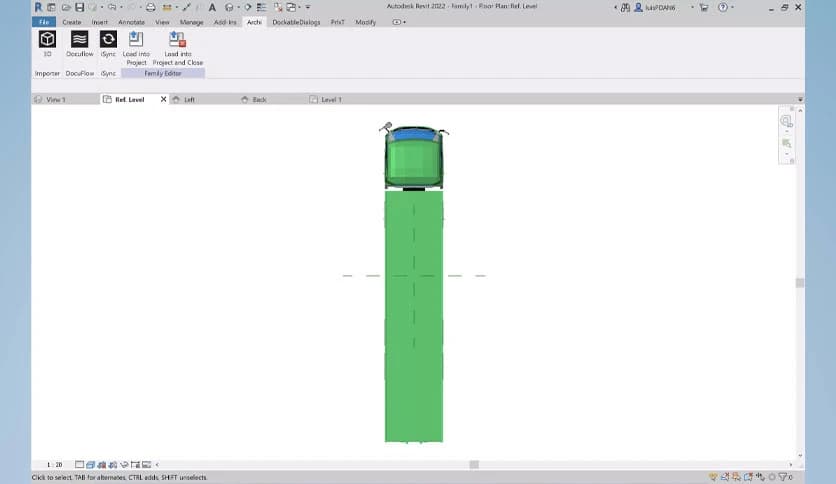Screen dimensions: 836x484
Task: Click the Redo arrow icon
Action: click(132, 7)
